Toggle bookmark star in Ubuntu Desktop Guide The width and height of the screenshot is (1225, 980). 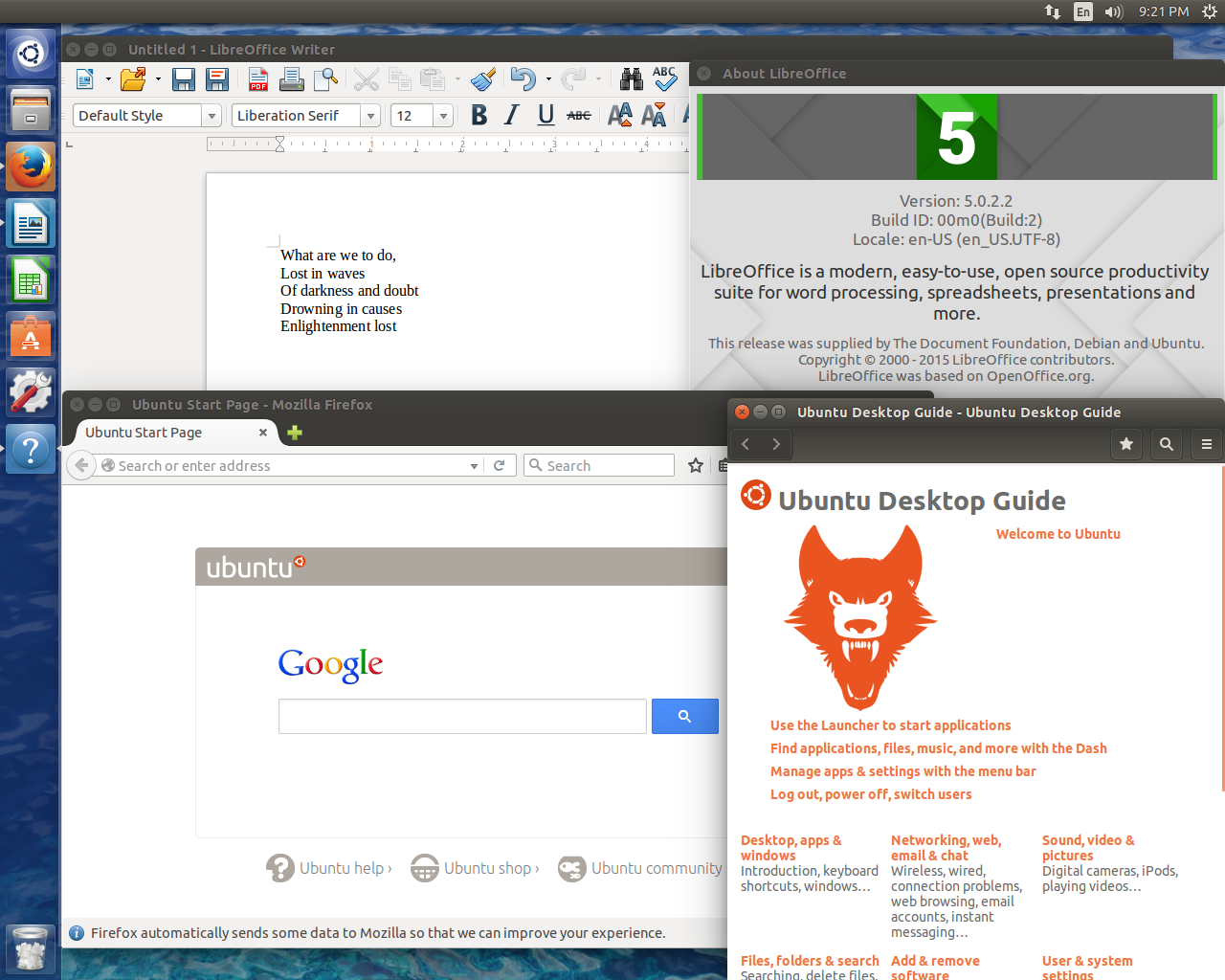(x=1126, y=444)
